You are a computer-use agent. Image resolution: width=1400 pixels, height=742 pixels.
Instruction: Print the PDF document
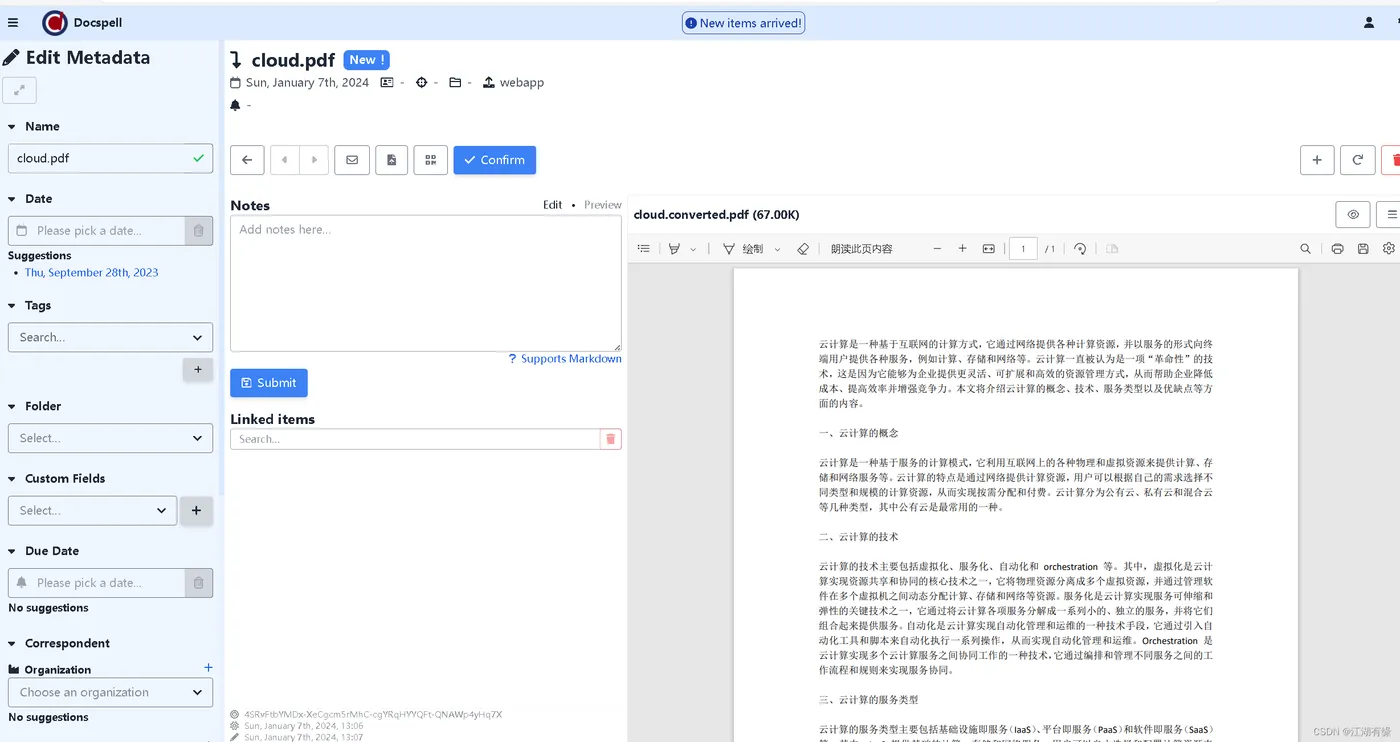click(x=1337, y=249)
